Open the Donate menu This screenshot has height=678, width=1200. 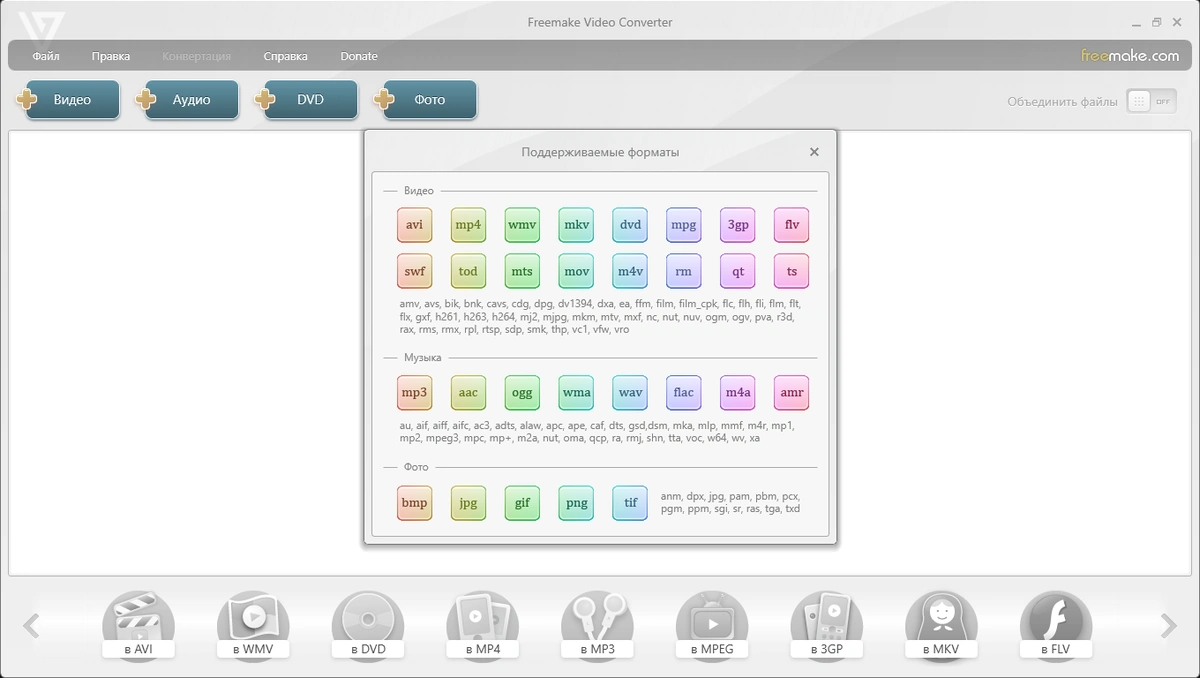(x=359, y=56)
